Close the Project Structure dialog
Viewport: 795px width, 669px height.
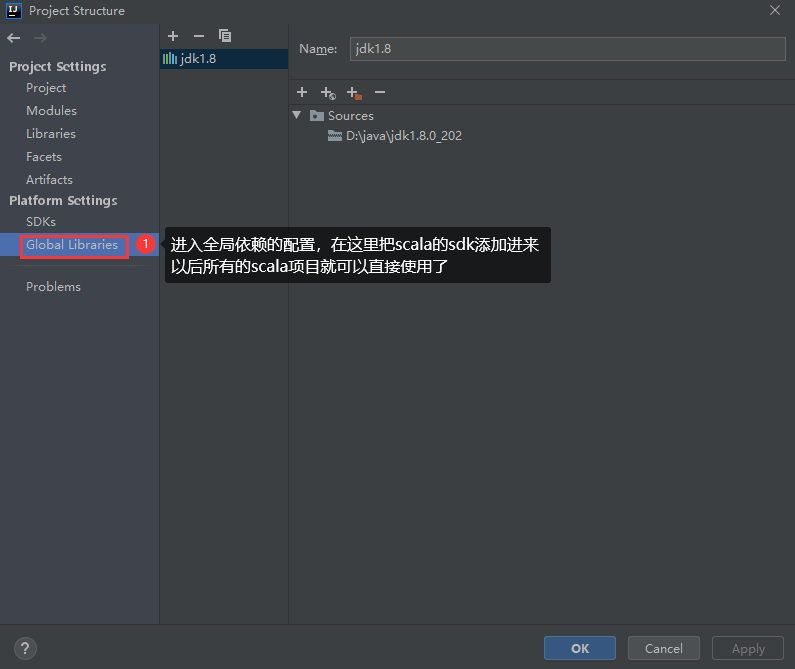(x=775, y=10)
